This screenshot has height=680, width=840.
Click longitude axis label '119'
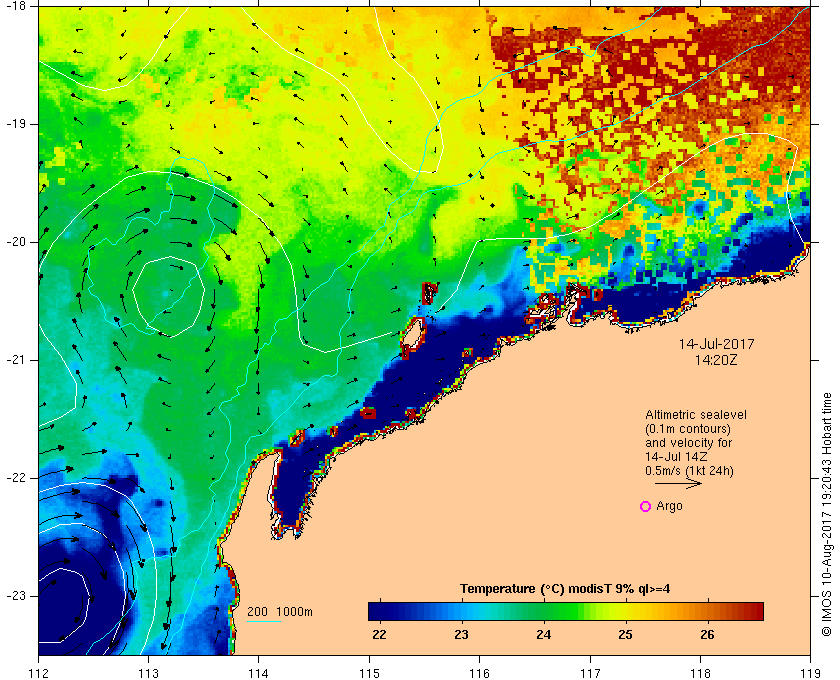811,673
